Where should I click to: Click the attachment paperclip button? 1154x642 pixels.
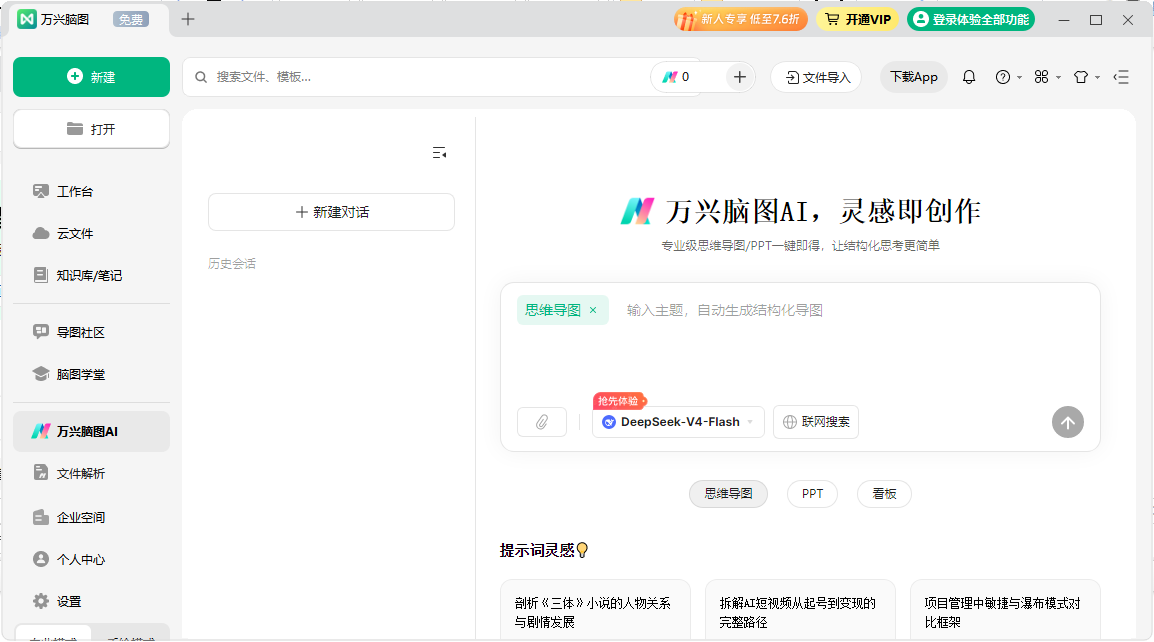[x=542, y=422]
